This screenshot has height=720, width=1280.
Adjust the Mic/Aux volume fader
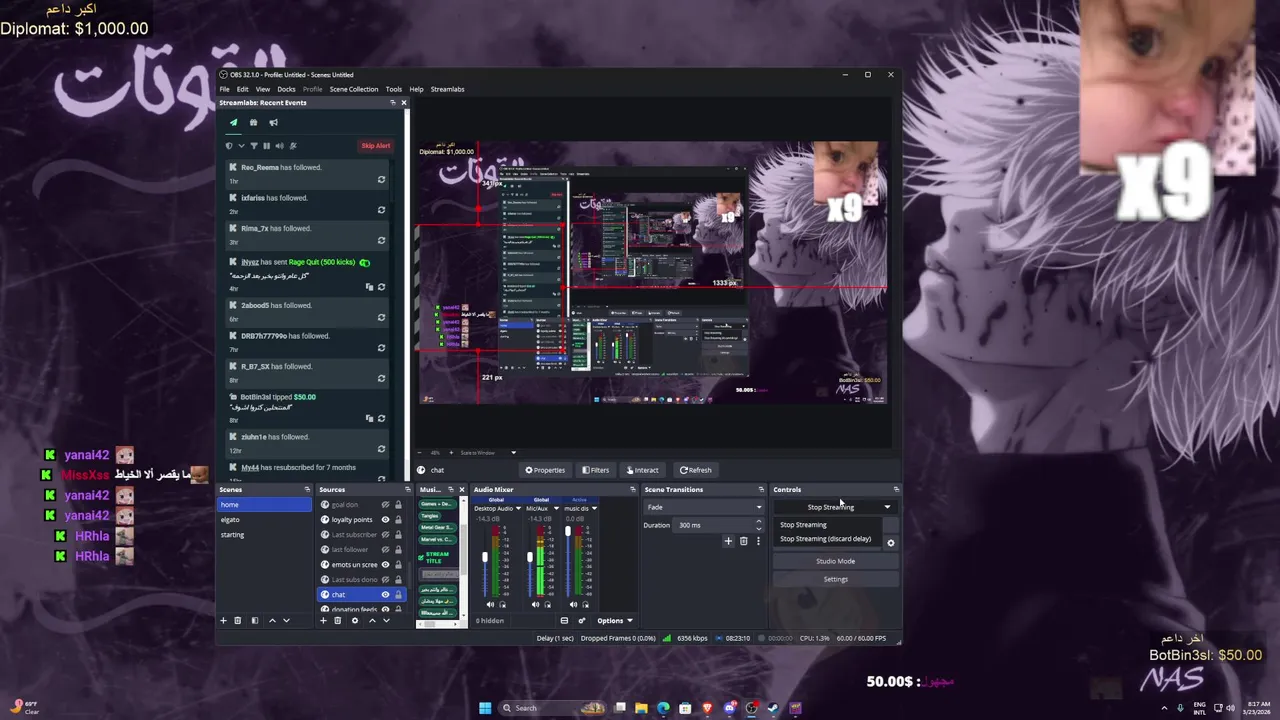(x=530, y=557)
